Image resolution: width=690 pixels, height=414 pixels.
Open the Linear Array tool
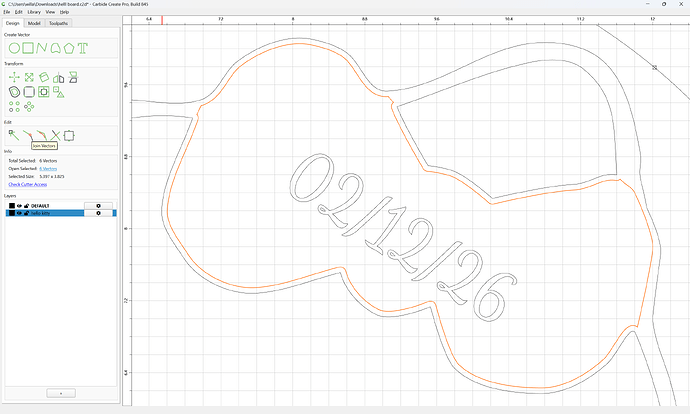tap(15, 106)
